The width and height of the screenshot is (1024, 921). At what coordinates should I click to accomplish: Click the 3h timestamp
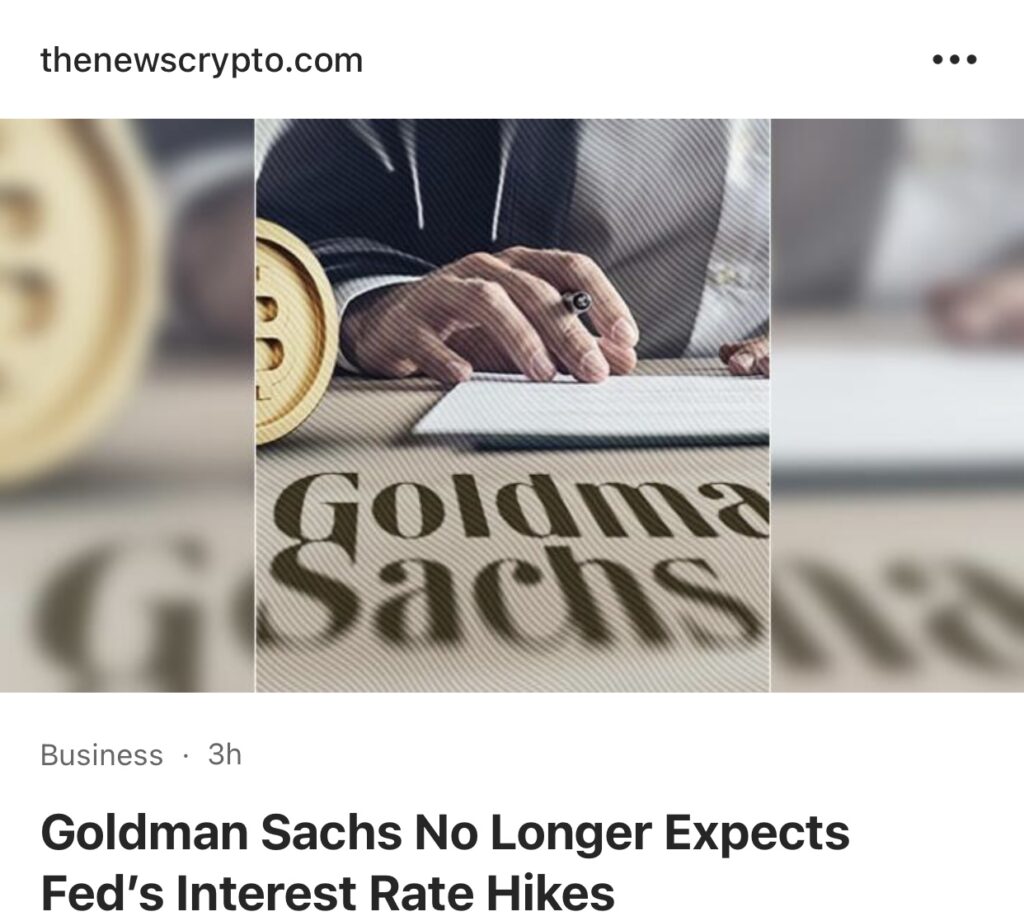pyautogui.click(x=225, y=754)
